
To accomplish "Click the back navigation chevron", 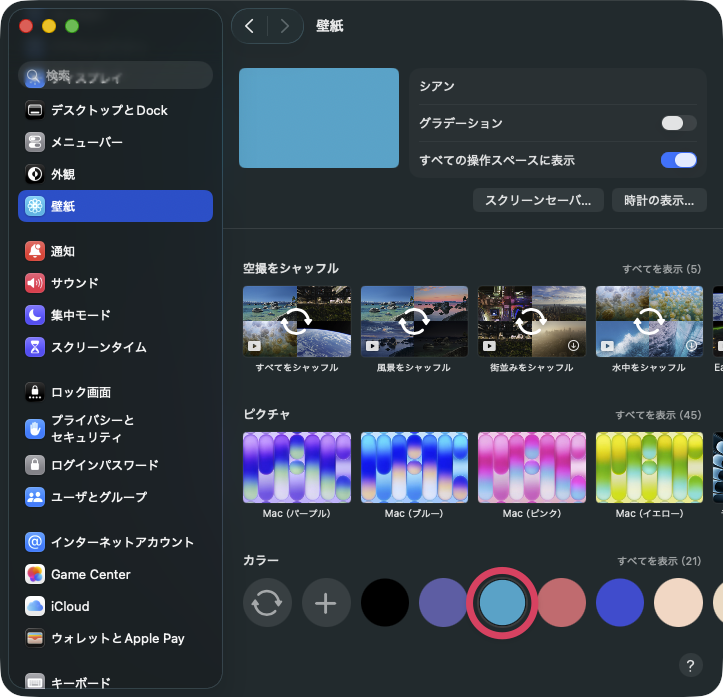I will coord(249,26).
